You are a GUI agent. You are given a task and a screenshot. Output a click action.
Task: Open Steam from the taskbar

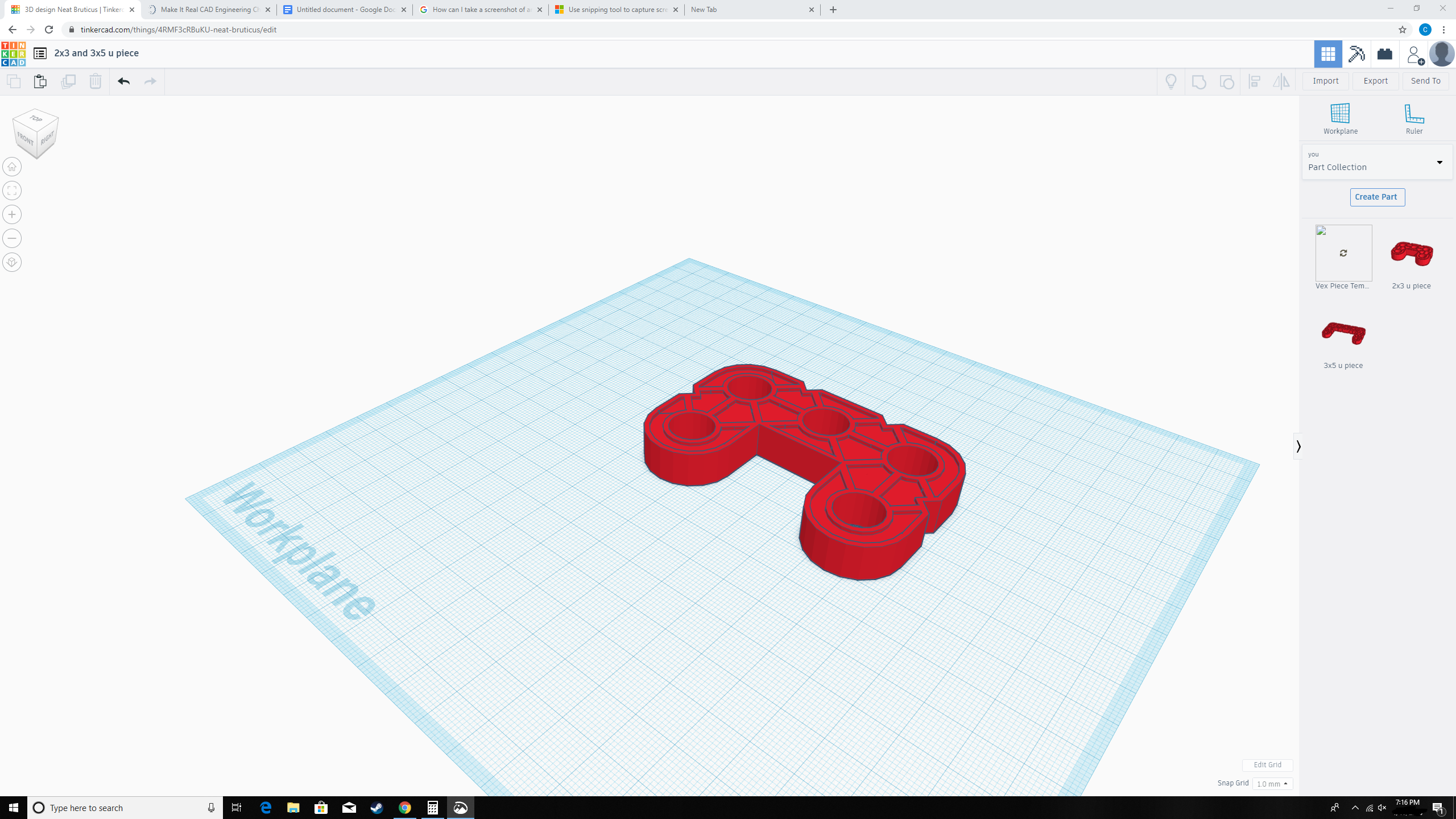pos(377,808)
